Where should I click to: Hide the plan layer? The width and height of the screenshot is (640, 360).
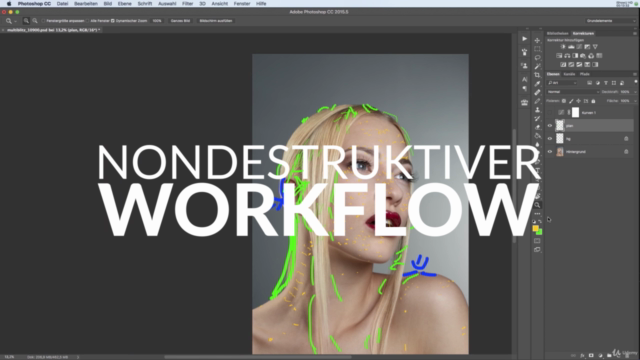point(550,126)
